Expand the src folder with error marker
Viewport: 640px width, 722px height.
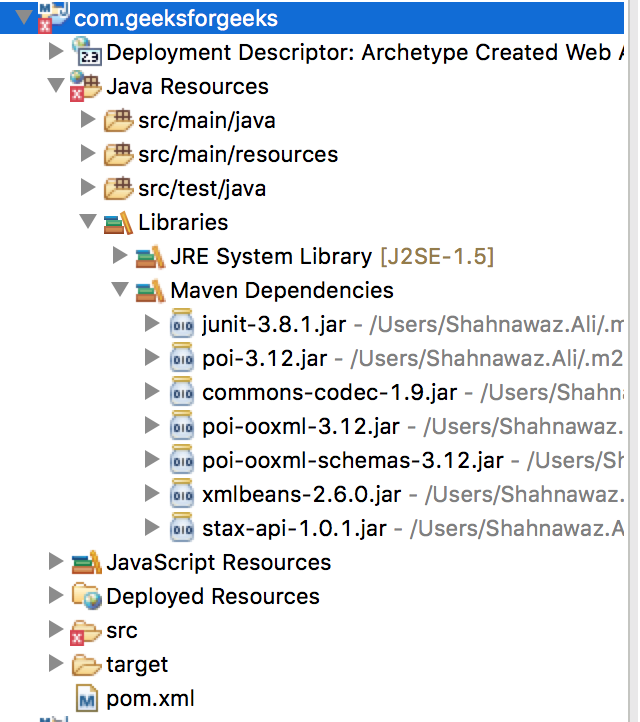pyautogui.click(x=56, y=629)
